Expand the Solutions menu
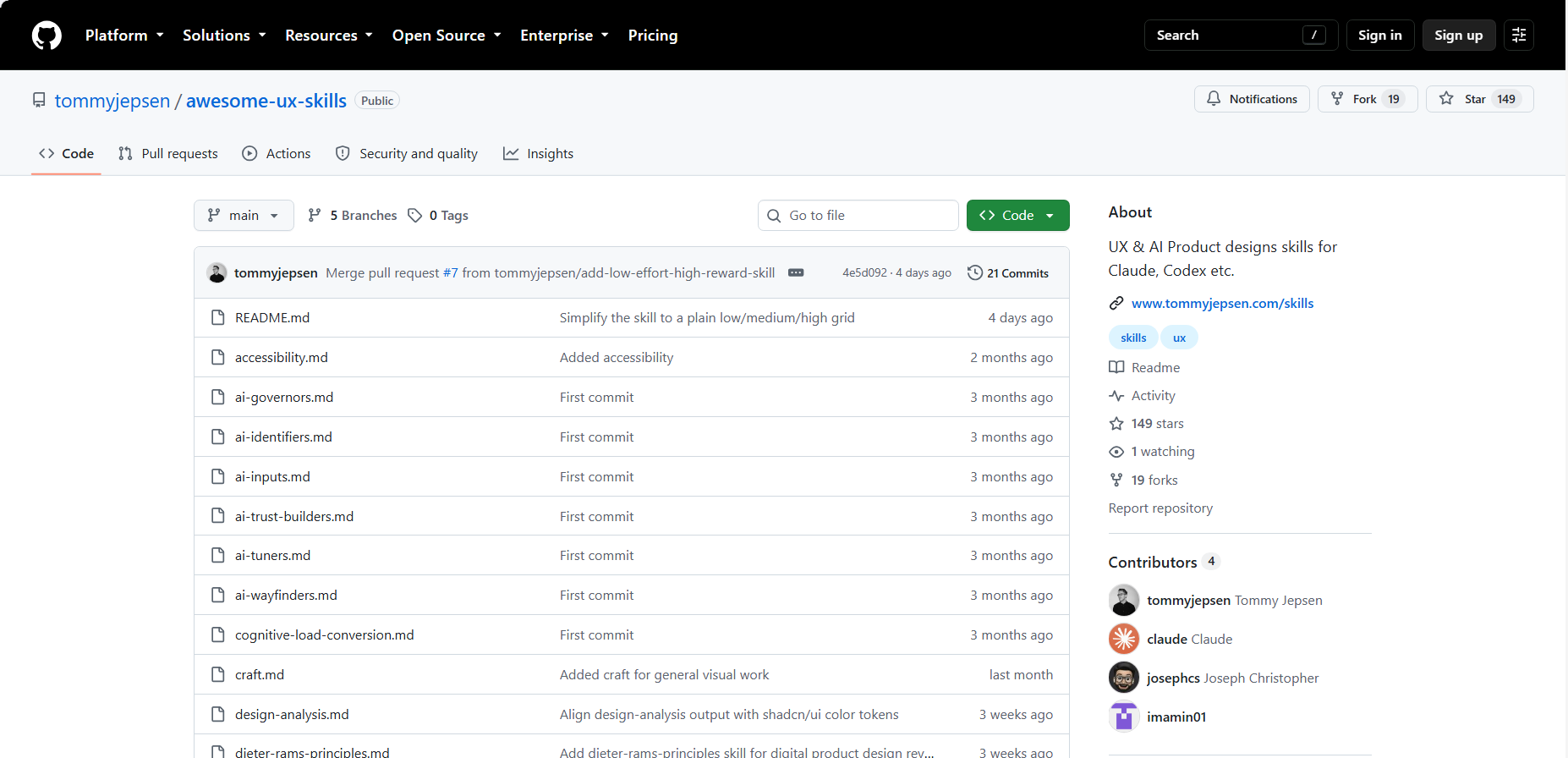 pyautogui.click(x=224, y=36)
